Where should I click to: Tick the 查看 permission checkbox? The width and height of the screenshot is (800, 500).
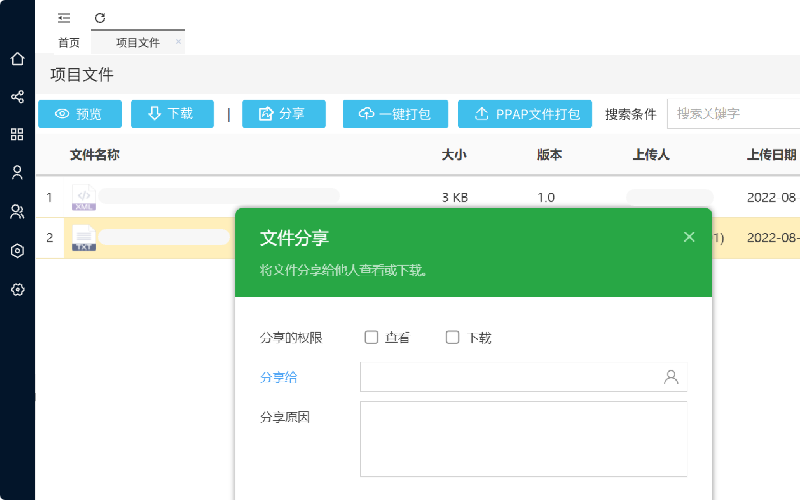[x=371, y=338]
